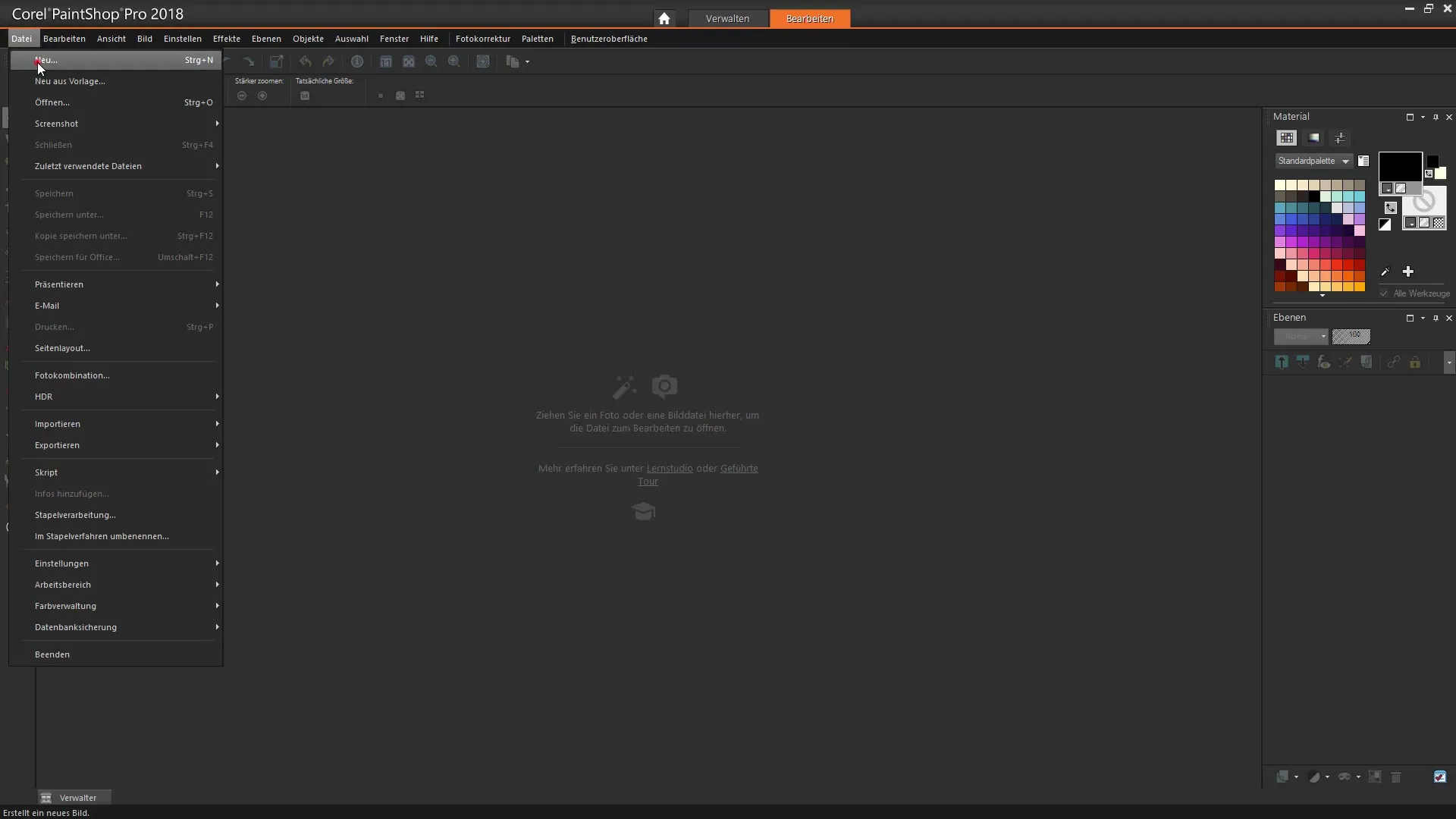This screenshot has height=819, width=1456.
Task: Select the Swatches view in Material palette
Action: click(1287, 138)
